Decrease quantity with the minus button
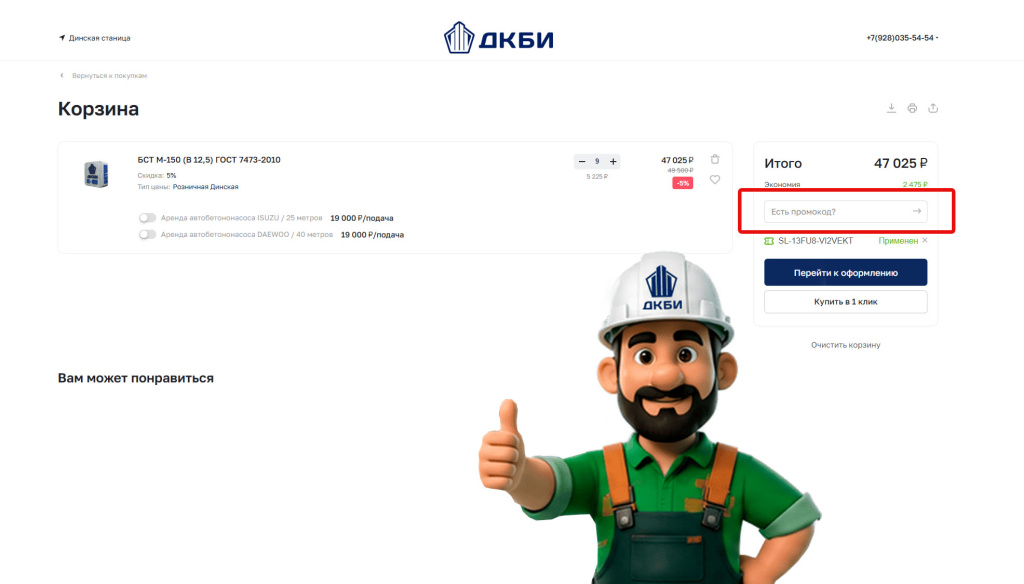 point(582,161)
